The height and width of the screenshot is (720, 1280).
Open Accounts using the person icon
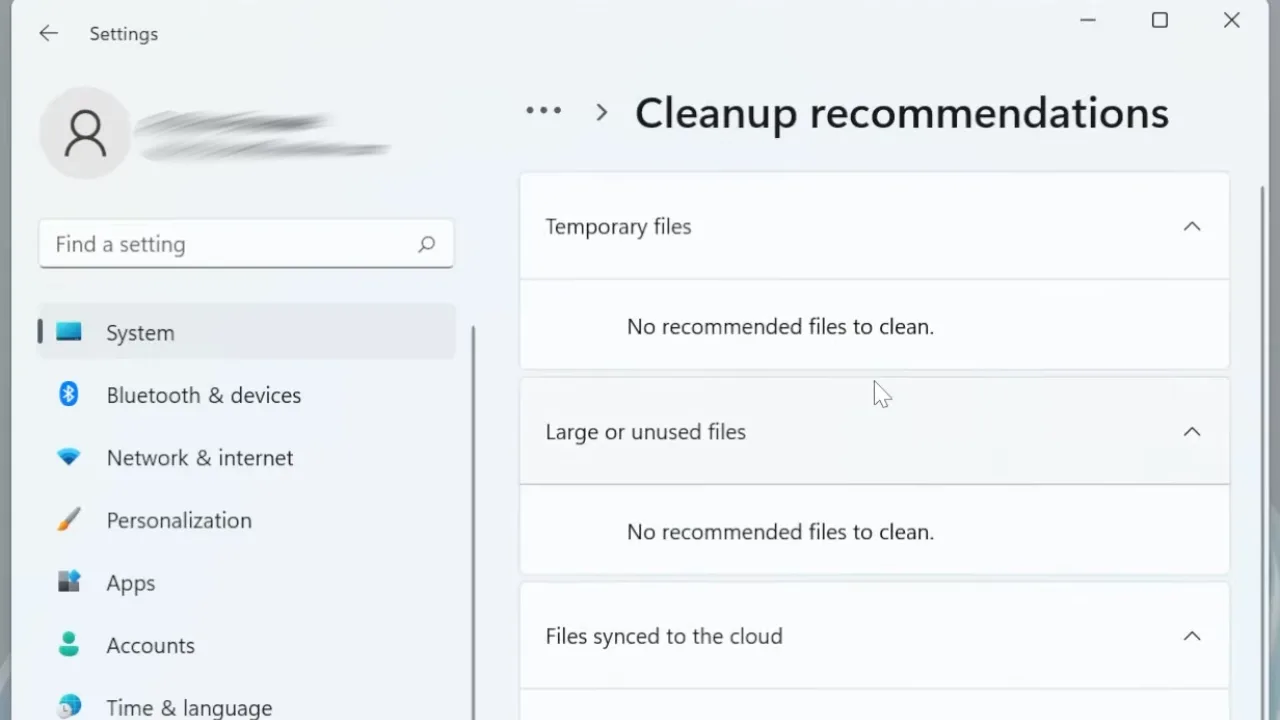click(x=68, y=645)
